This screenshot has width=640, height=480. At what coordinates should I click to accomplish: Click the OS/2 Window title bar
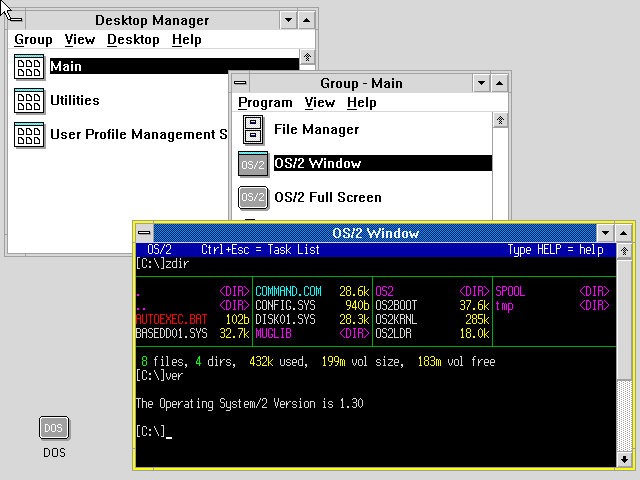coord(375,233)
